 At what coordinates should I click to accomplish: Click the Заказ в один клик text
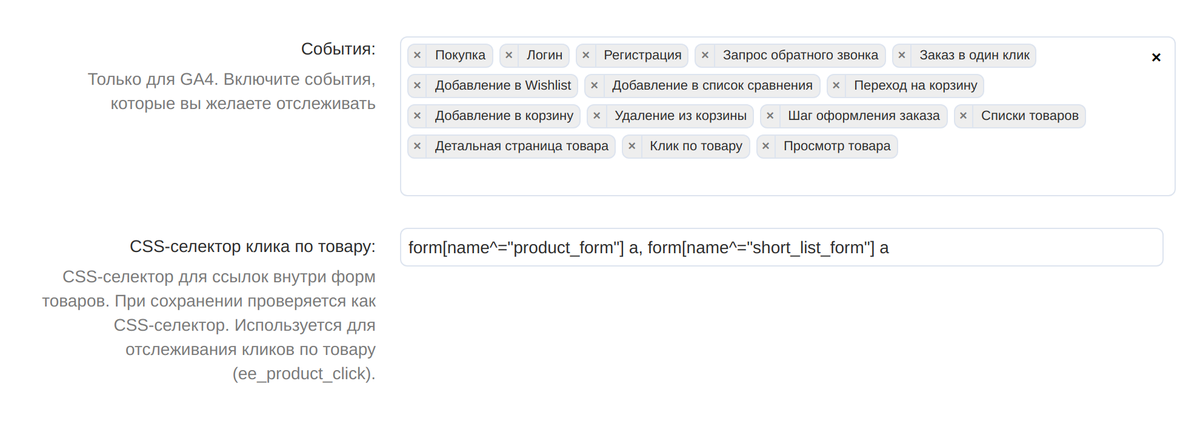click(974, 55)
